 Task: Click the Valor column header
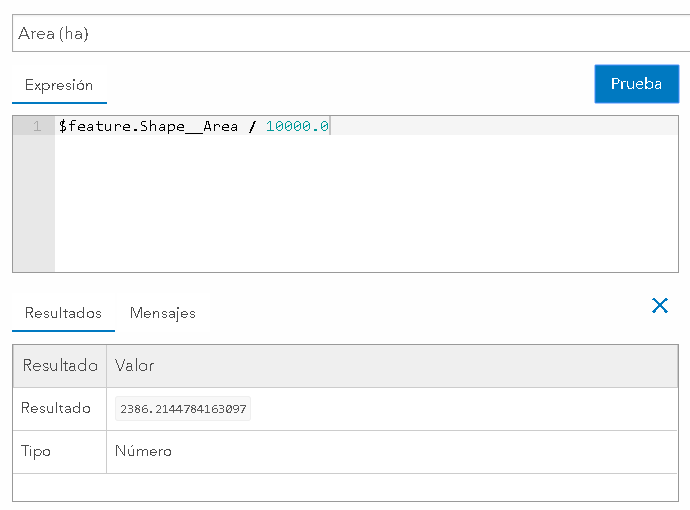coord(135,366)
